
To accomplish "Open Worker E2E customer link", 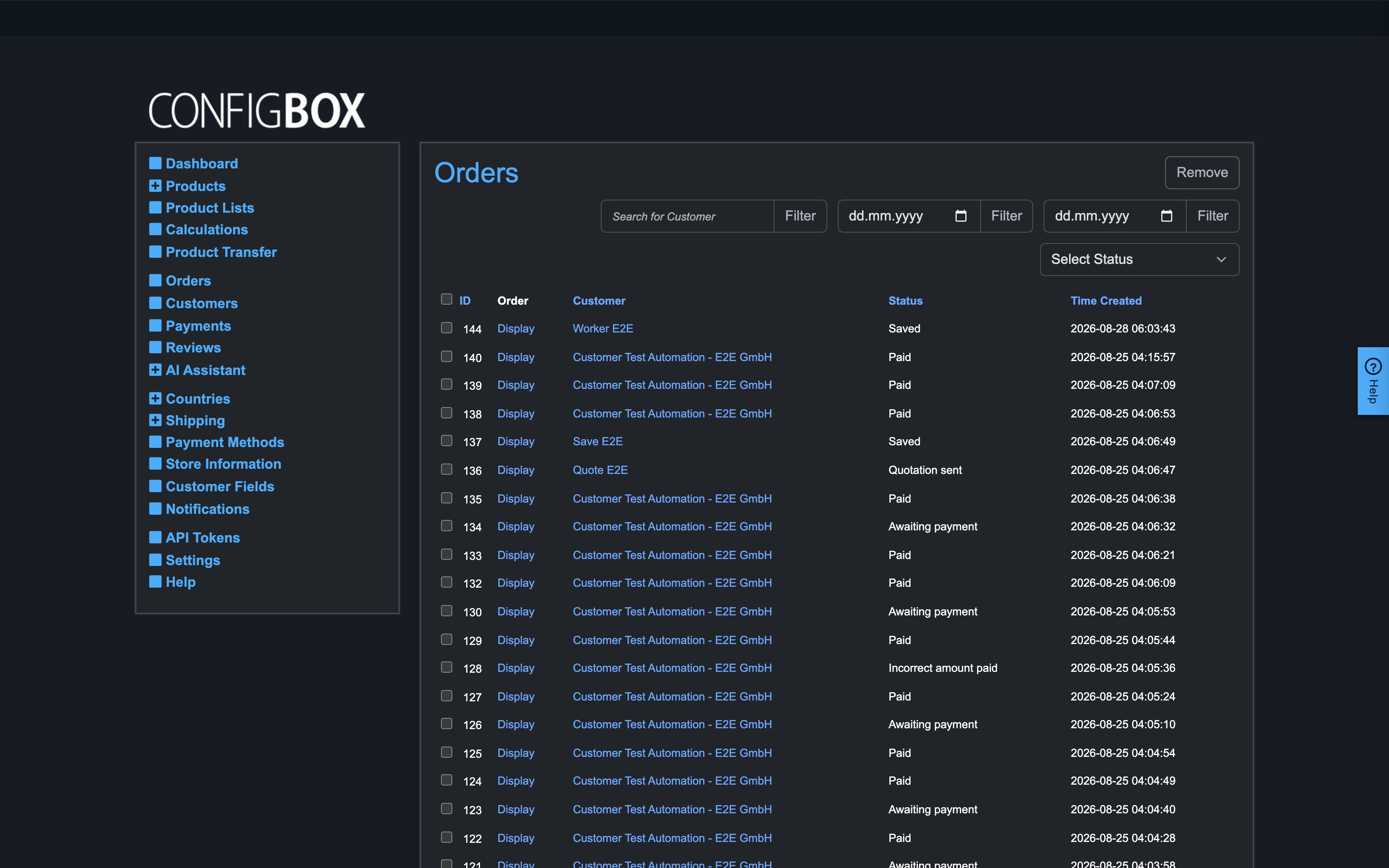I will pyautogui.click(x=602, y=329).
